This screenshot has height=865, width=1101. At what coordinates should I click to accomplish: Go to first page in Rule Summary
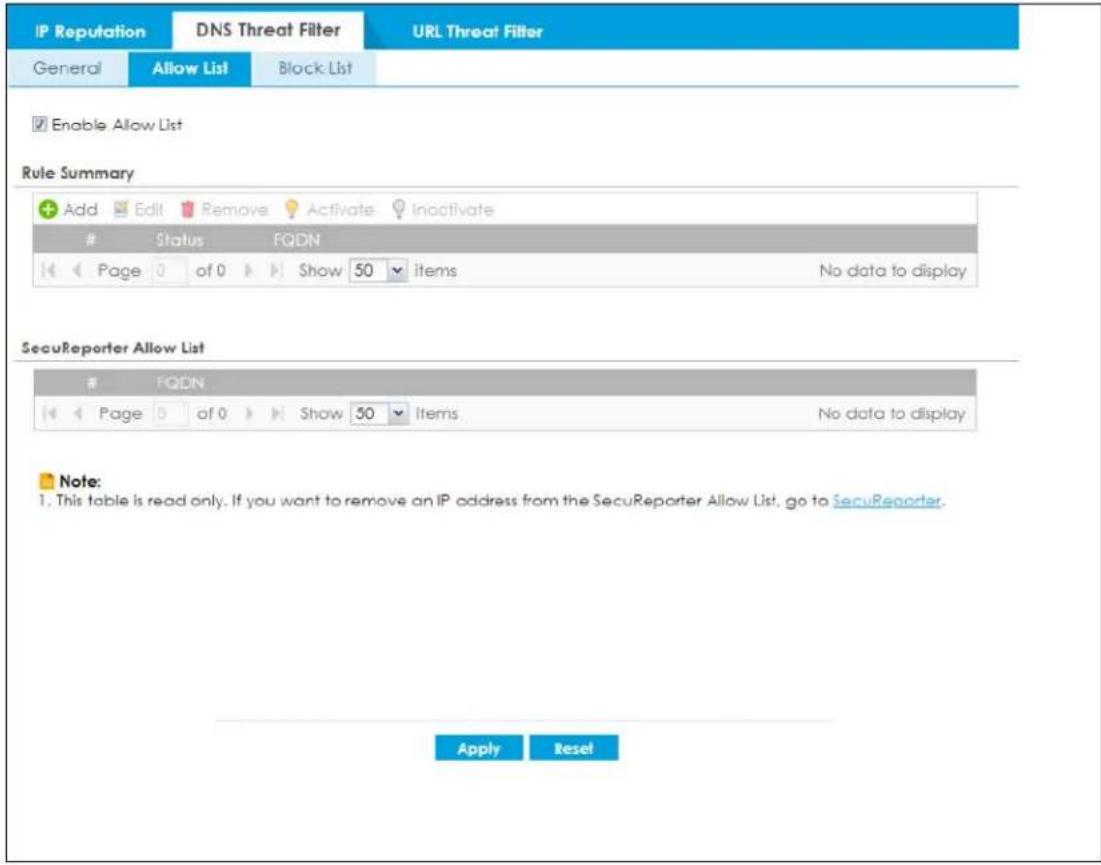(x=48, y=271)
